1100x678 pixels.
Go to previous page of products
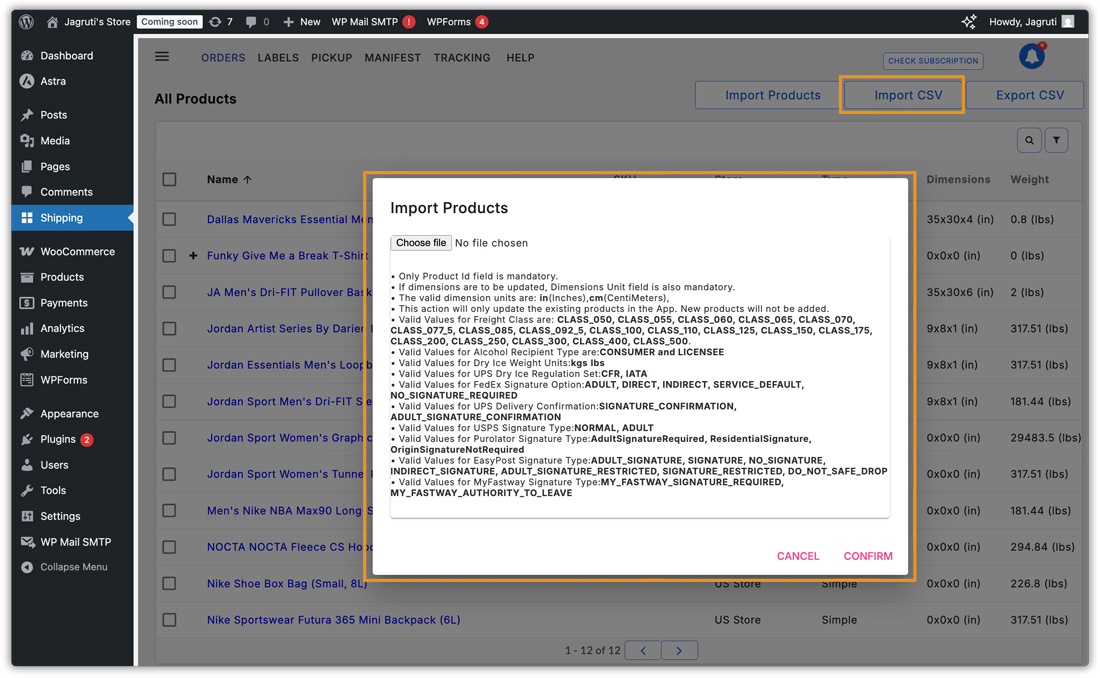tap(643, 651)
